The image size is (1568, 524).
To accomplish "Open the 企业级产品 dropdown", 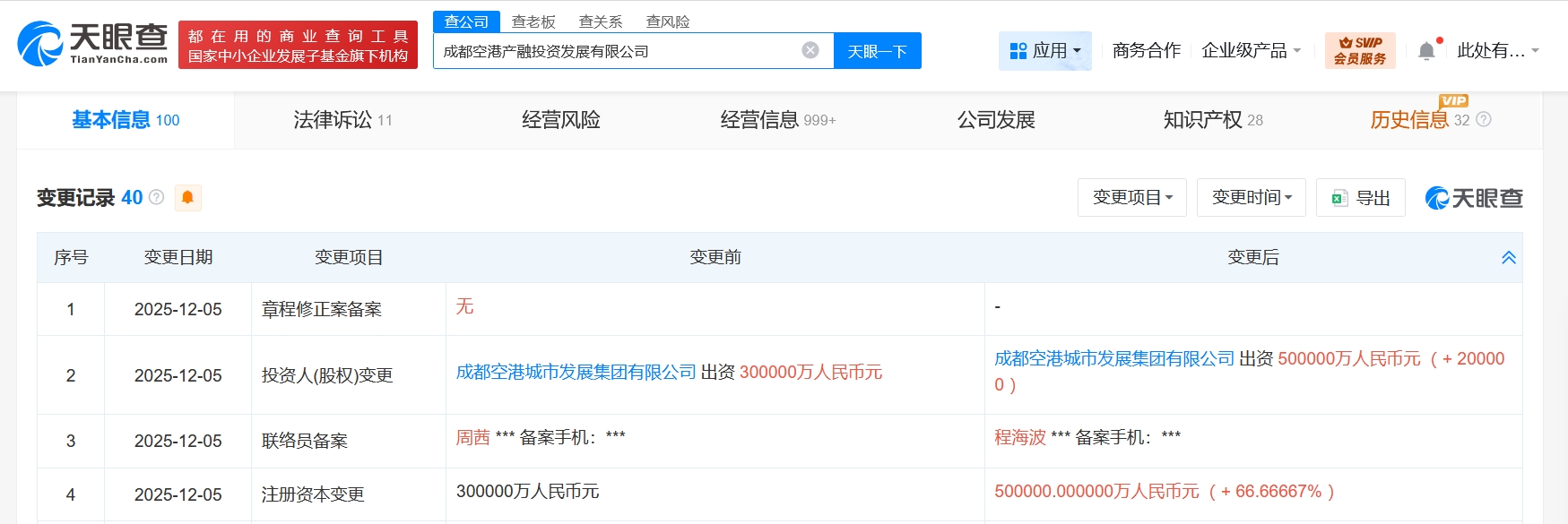I will point(1251,51).
